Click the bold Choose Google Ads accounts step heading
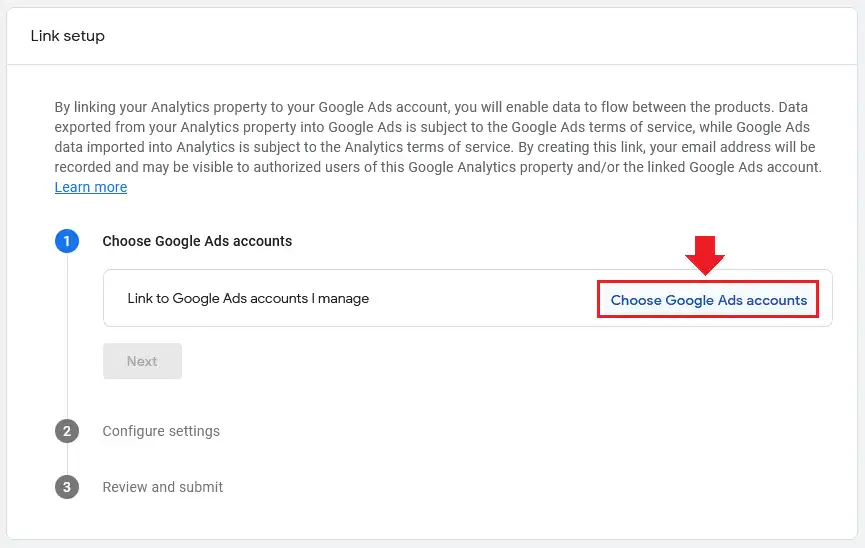Viewport: 865px width, 548px height. click(197, 241)
